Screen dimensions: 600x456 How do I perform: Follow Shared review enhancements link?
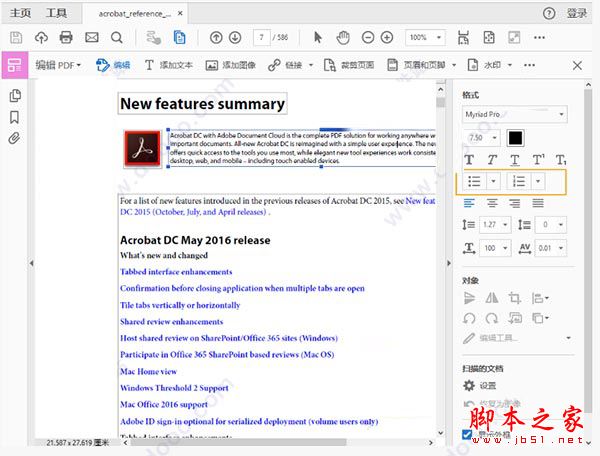coord(171,321)
